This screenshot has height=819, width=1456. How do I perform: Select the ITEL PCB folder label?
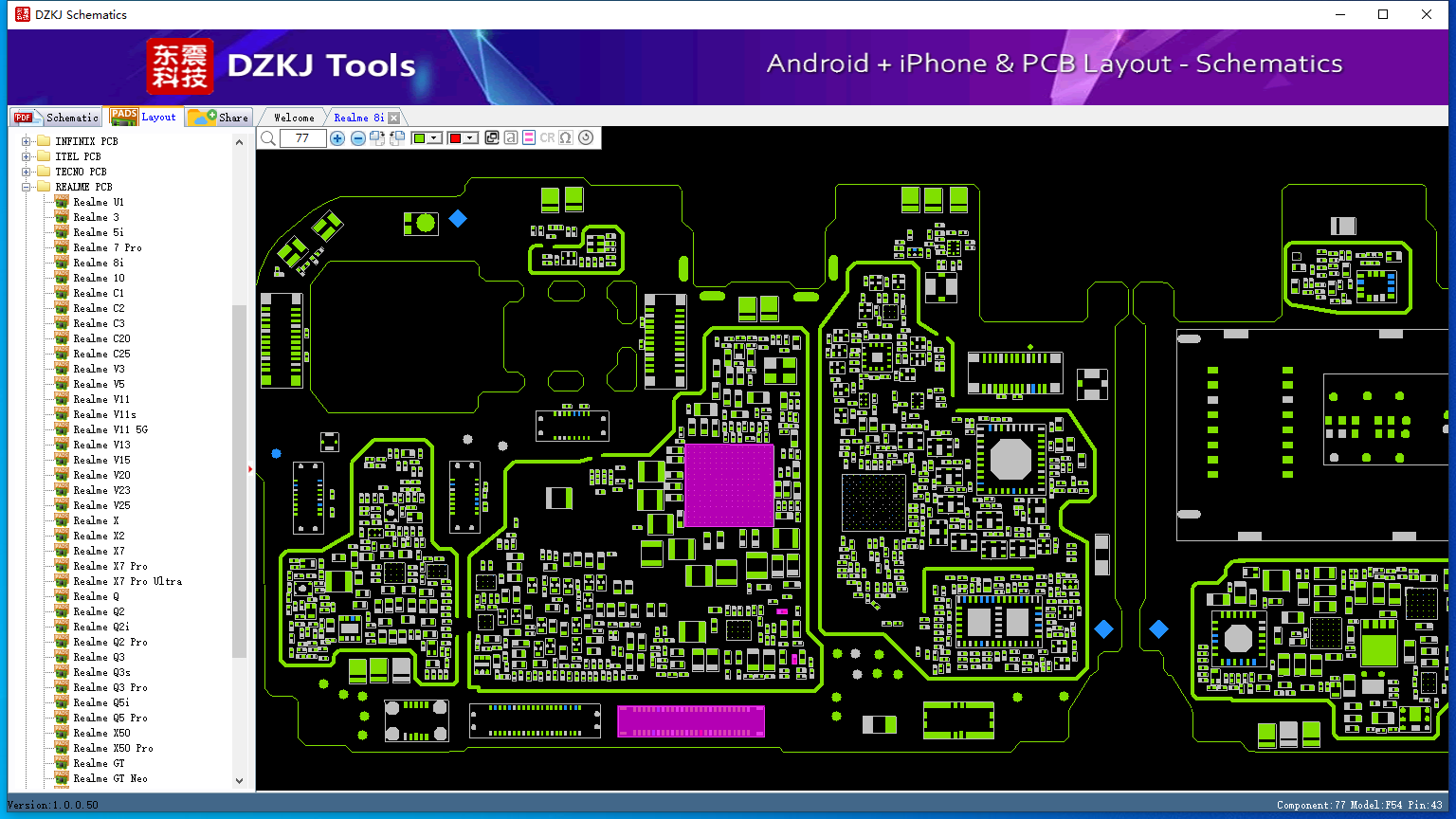(78, 156)
